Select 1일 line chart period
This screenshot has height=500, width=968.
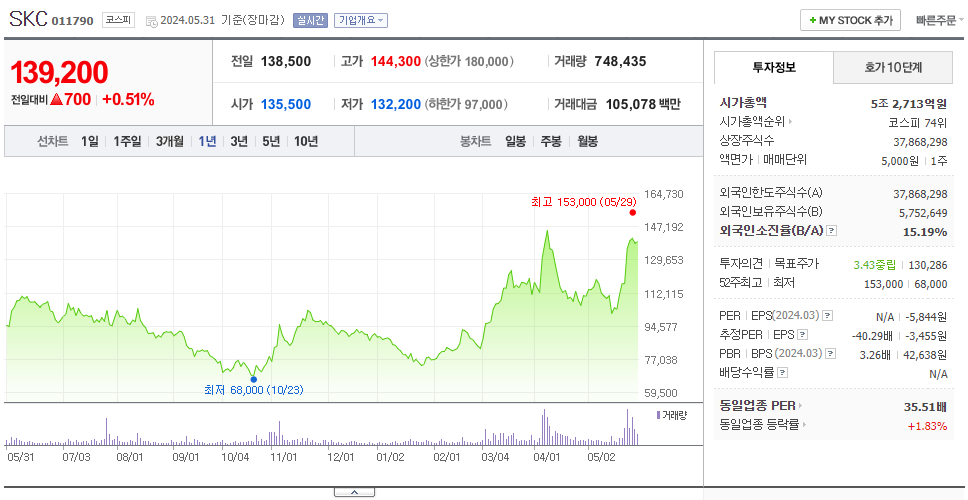pos(90,141)
